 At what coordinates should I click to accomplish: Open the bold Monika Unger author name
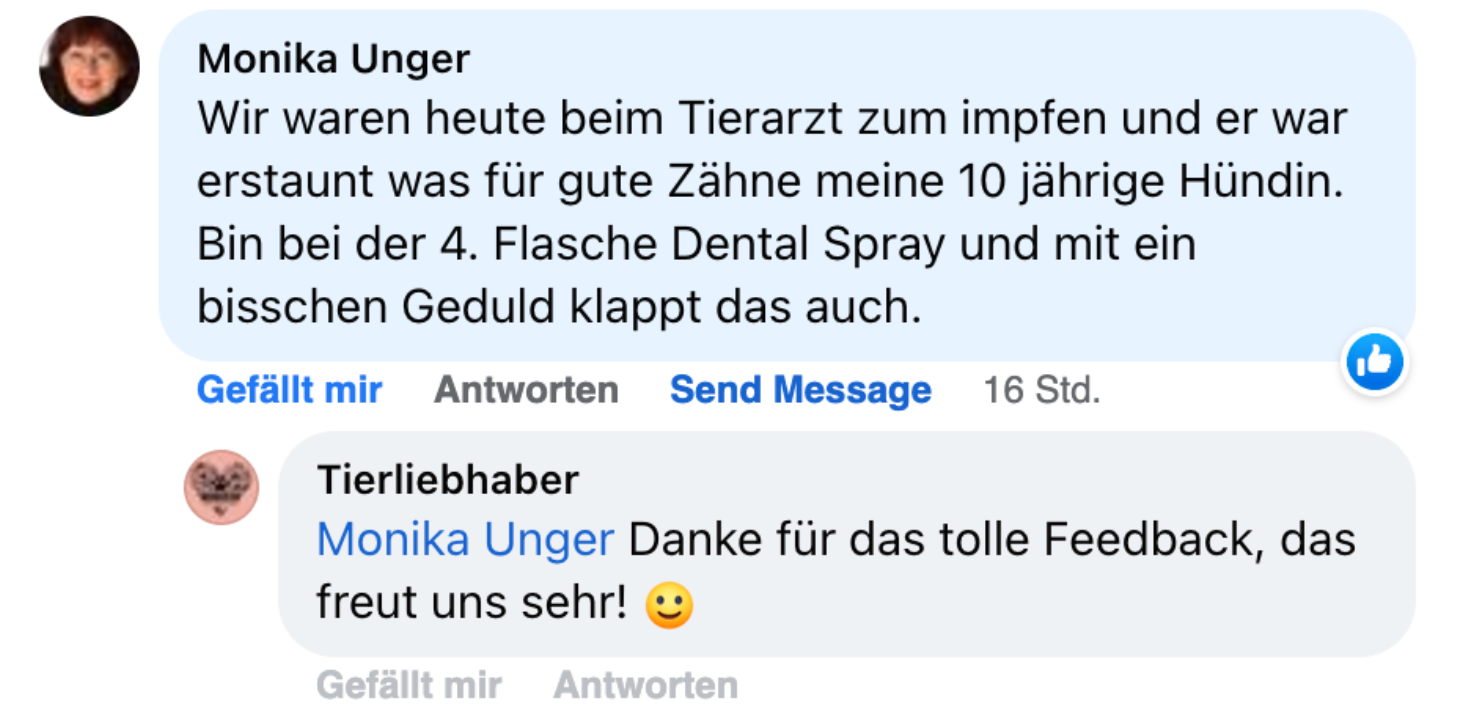coord(334,59)
